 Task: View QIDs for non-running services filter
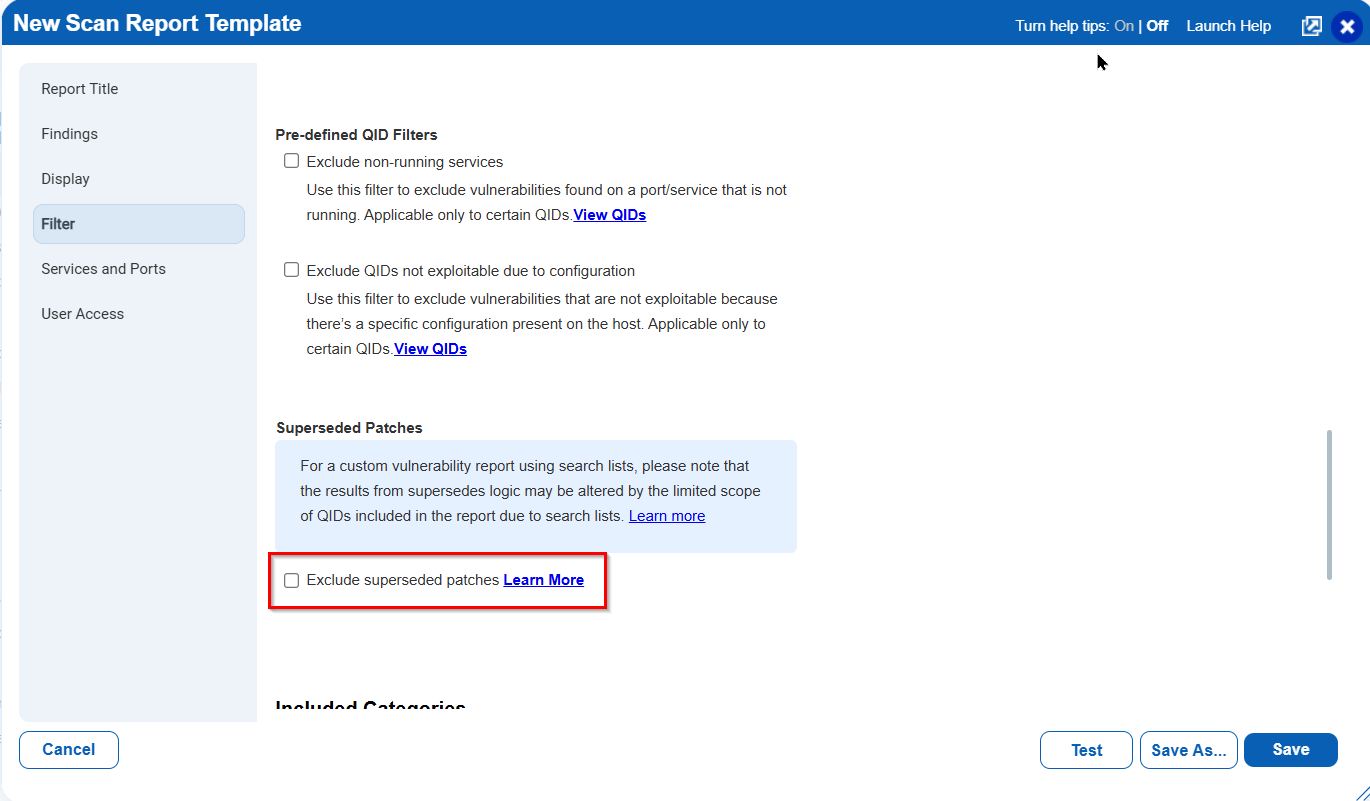(x=609, y=215)
